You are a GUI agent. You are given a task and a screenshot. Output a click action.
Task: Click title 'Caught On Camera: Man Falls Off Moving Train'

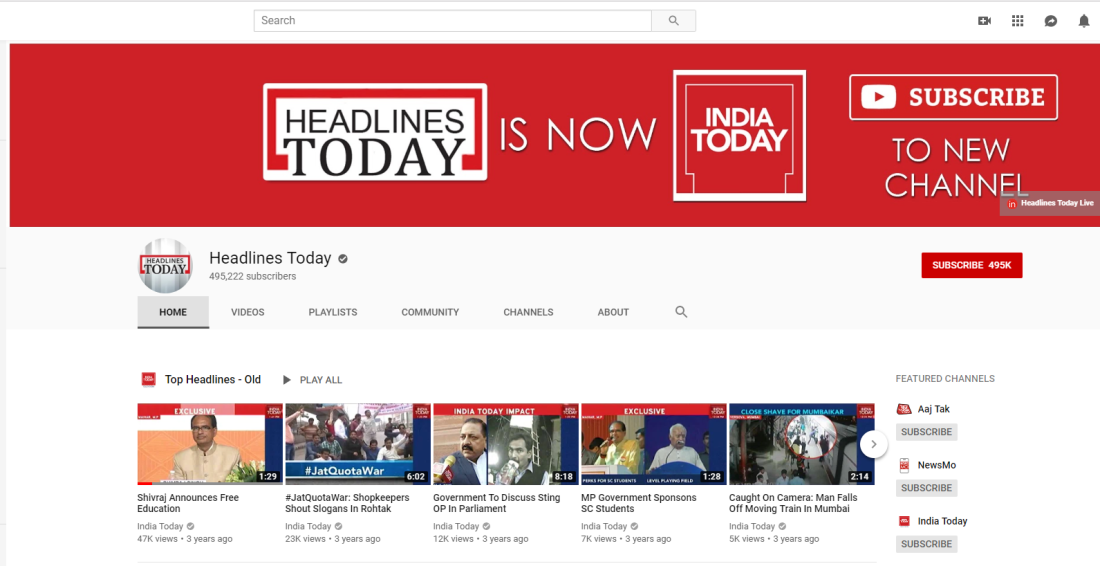pyautogui.click(x=793, y=503)
